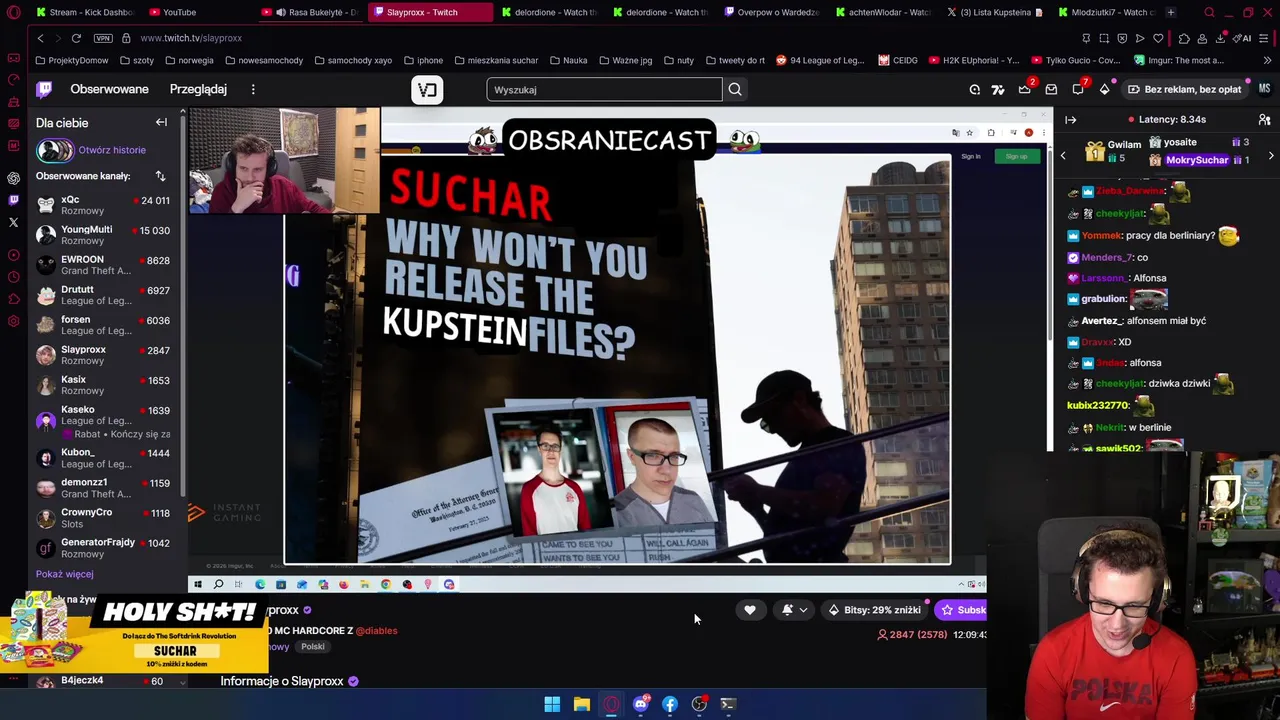Open the Twitch home logo

[44, 89]
